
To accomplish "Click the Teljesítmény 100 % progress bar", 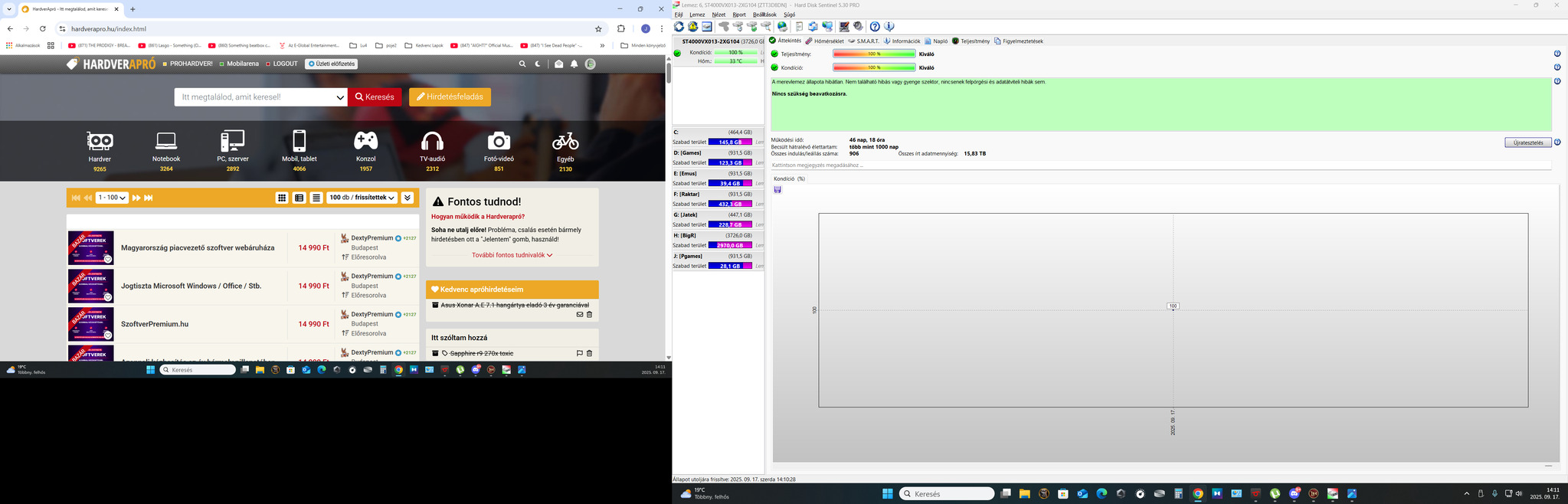I will click(874, 54).
